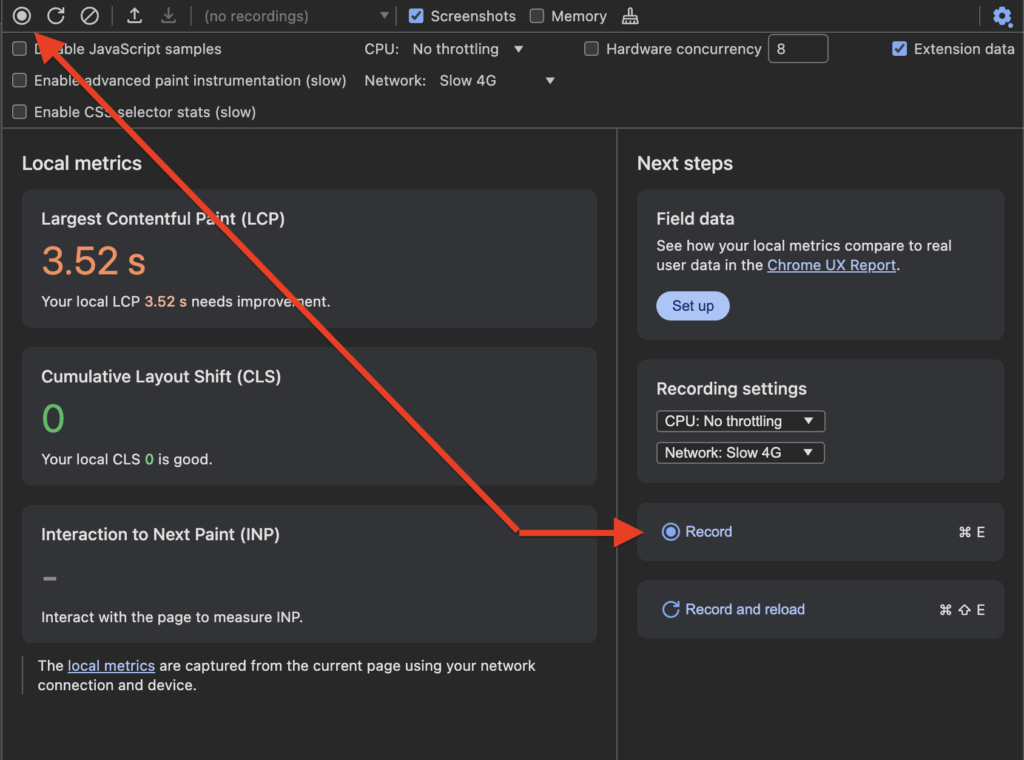
Task: Click the Set up button under Field data
Action: pos(693,306)
